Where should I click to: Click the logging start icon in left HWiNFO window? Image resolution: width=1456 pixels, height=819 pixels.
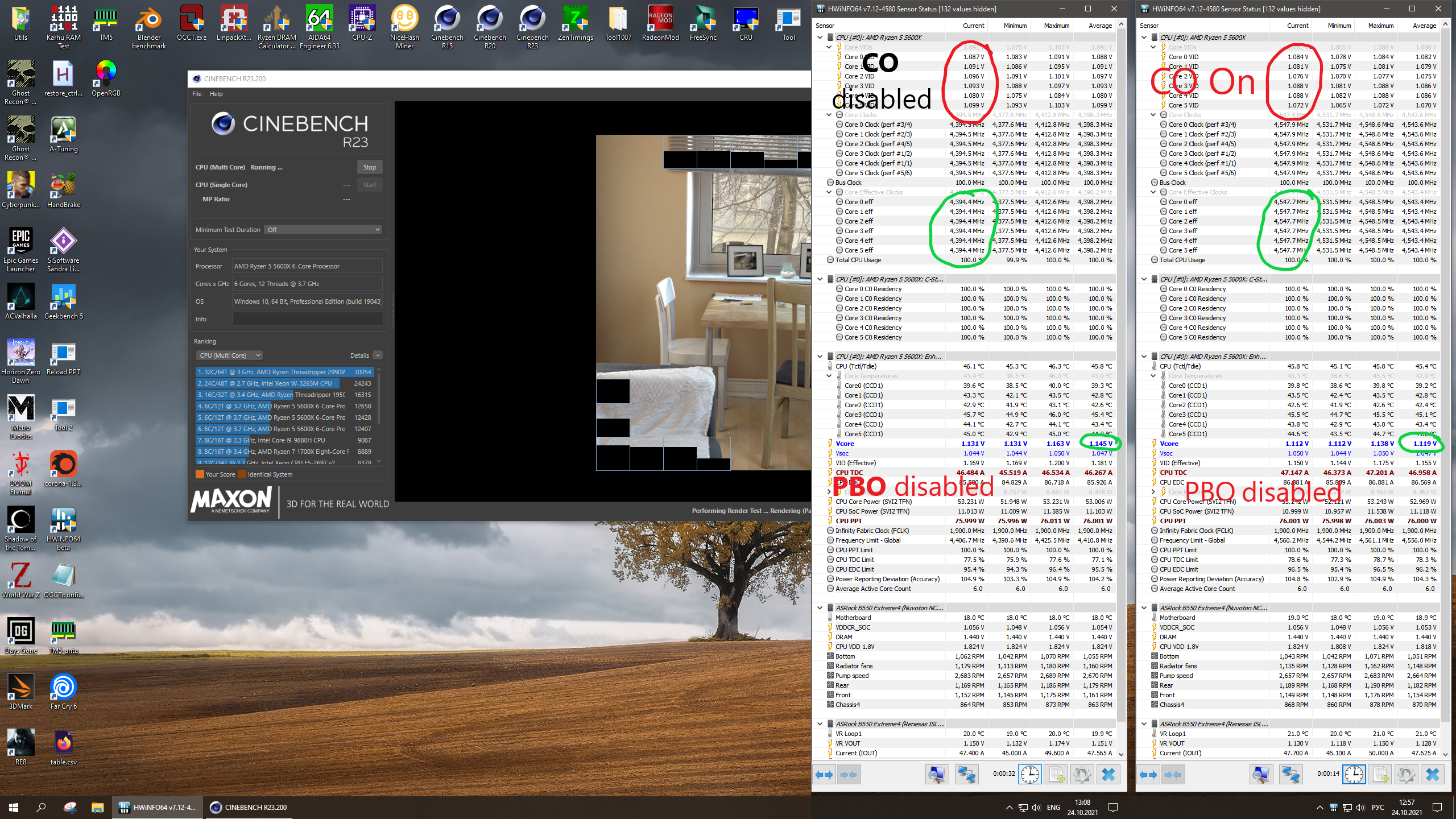[x=1056, y=775]
